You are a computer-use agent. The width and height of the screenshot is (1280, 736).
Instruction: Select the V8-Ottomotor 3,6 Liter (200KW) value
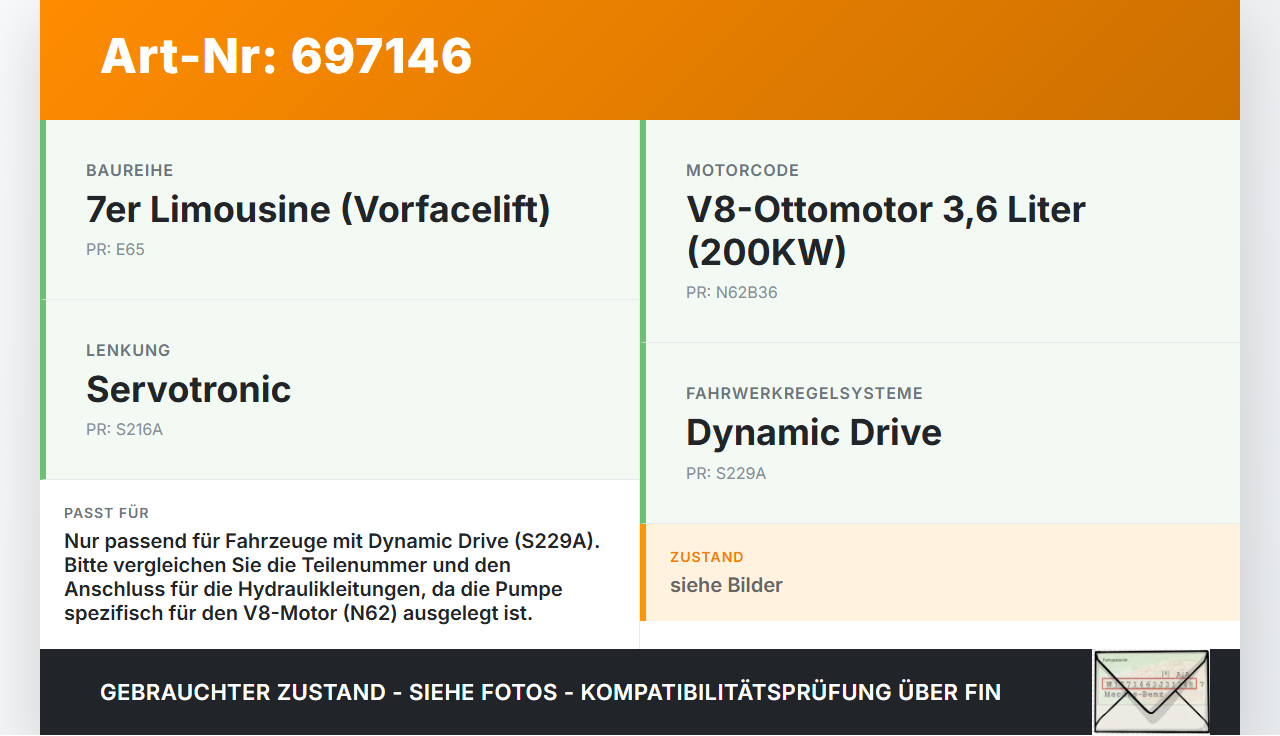[886, 230]
